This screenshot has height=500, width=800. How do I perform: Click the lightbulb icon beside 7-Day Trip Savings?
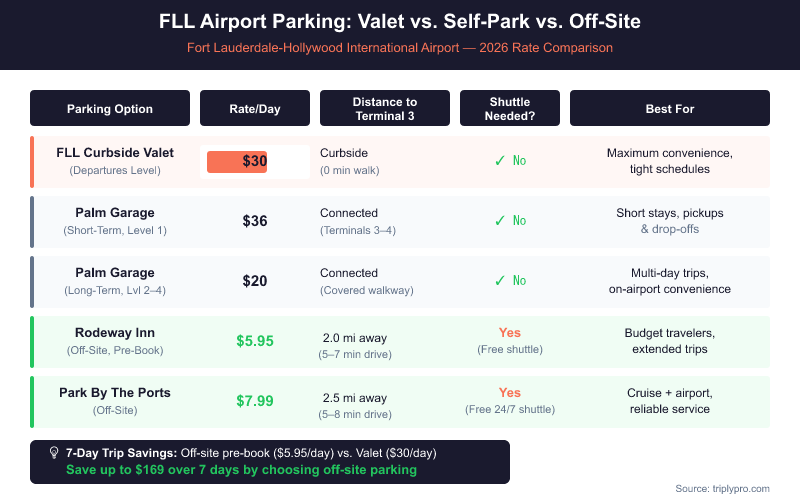pos(54,452)
